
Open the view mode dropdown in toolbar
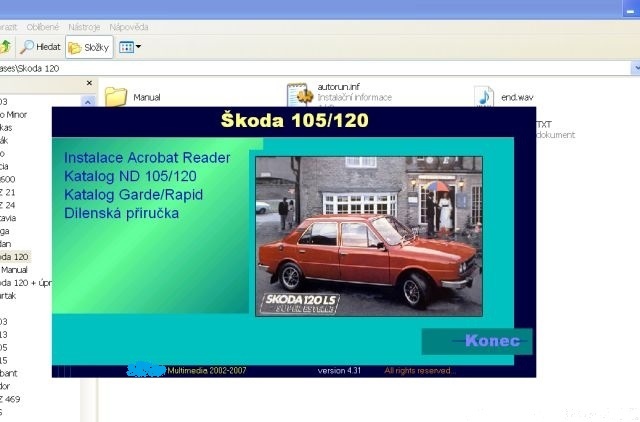(x=129, y=47)
